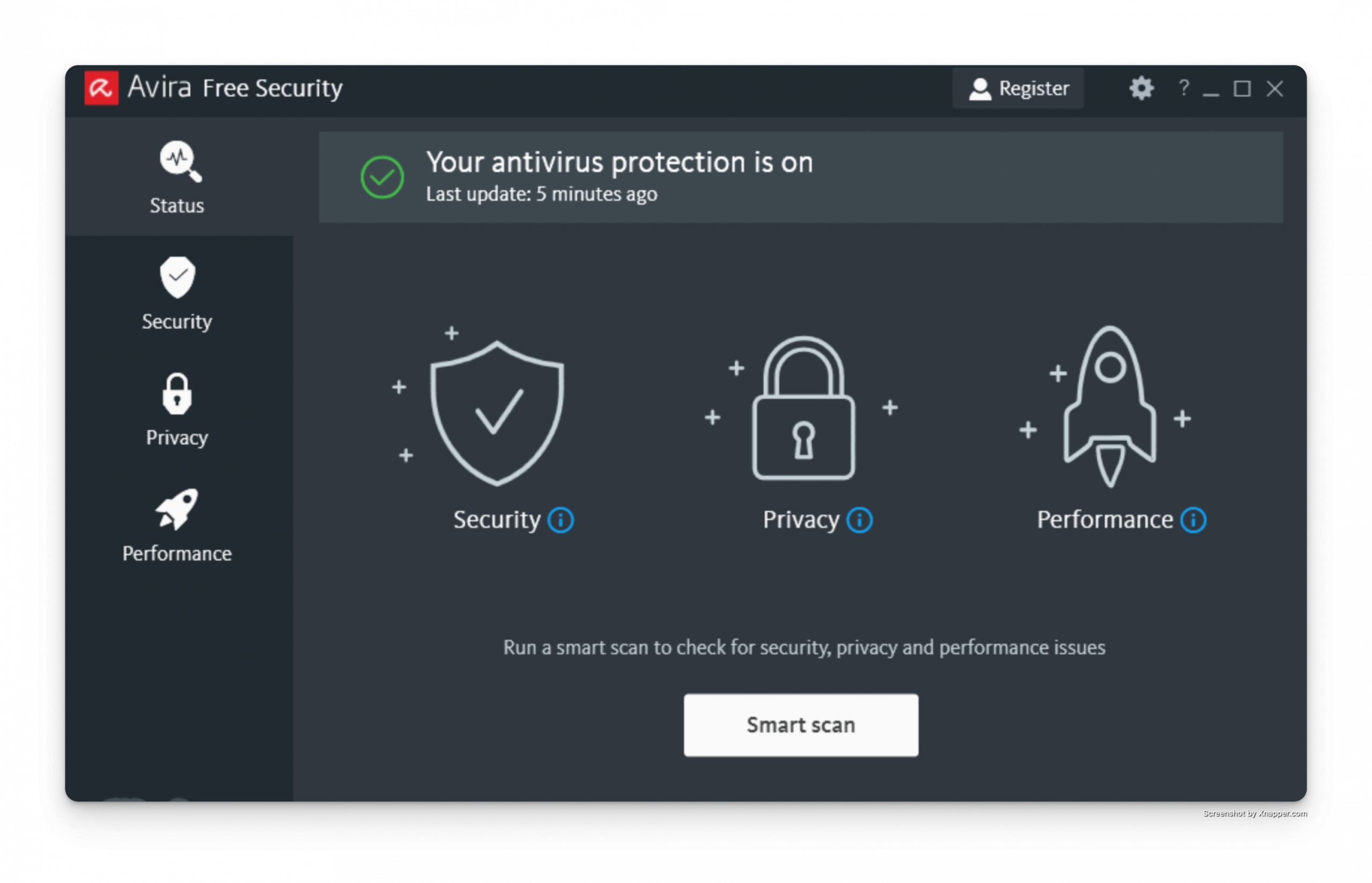This screenshot has width=1372, height=883.
Task: Close the Avira Free Security window
Action: [1274, 88]
